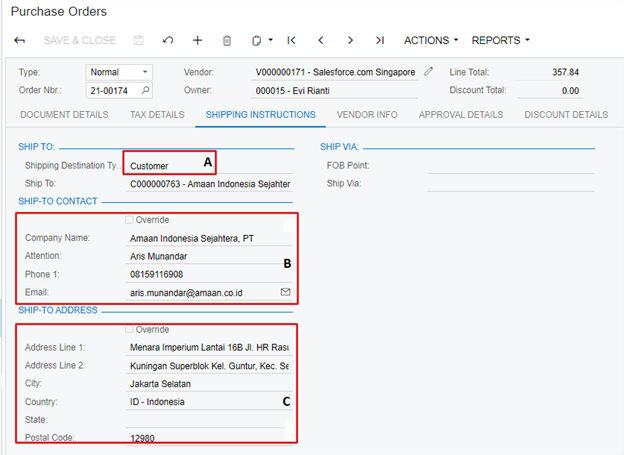The height and width of the screenshot is (455, 624).
Task: Jump to the last record
Action: click(380, 40)
